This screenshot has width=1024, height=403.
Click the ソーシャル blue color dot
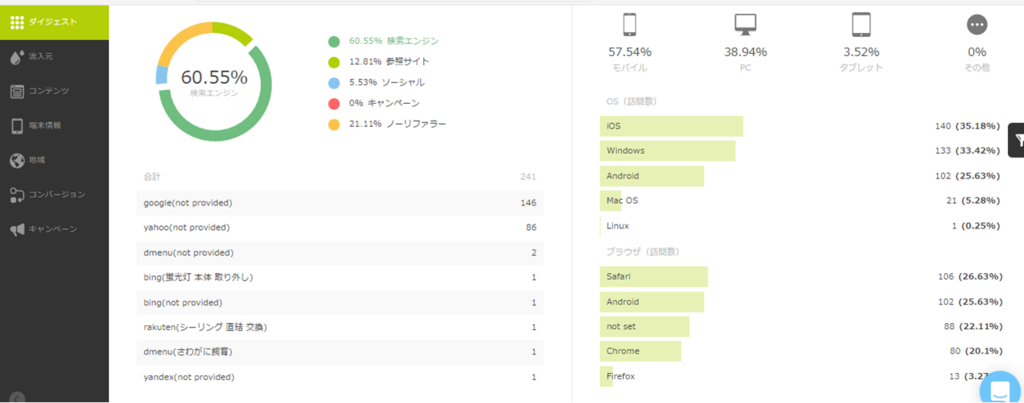[x=333, y=82]
